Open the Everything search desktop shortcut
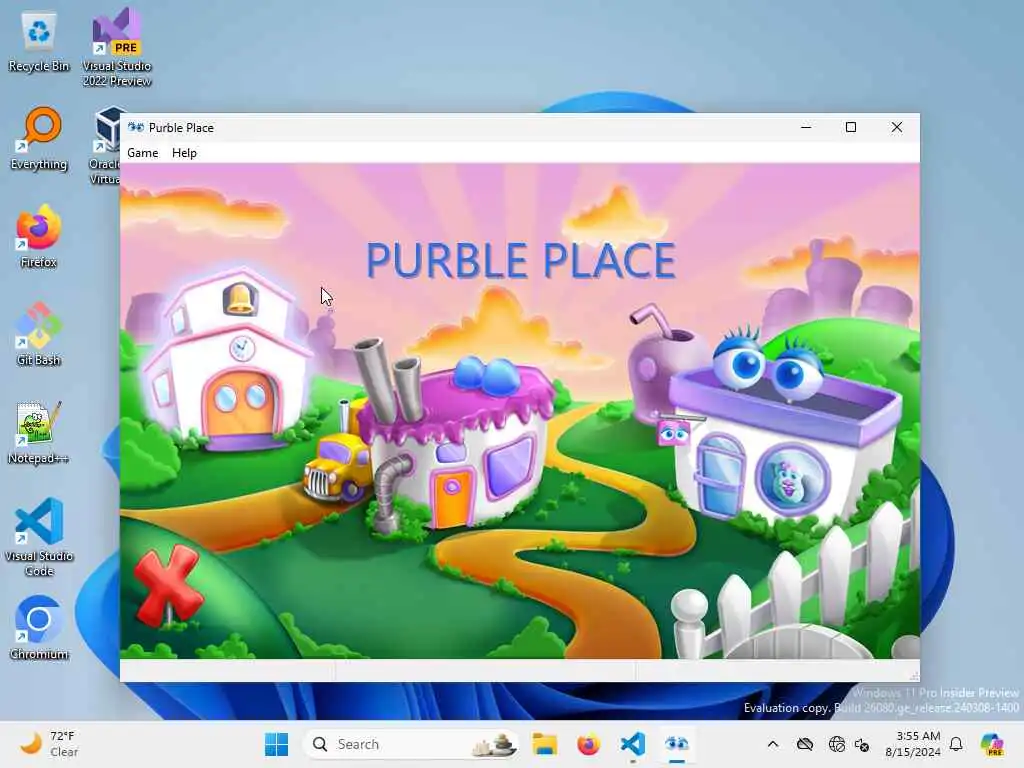The width and height of the screenshot is (1024, 768). click(x=39, y=139)
